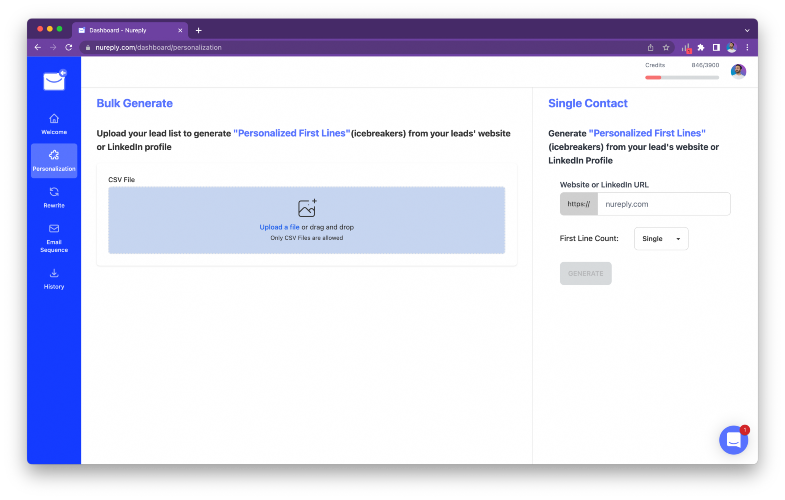Click the Nureply envelope logo
The height and width of the screenshot is (500, 785).
(55, 80)
